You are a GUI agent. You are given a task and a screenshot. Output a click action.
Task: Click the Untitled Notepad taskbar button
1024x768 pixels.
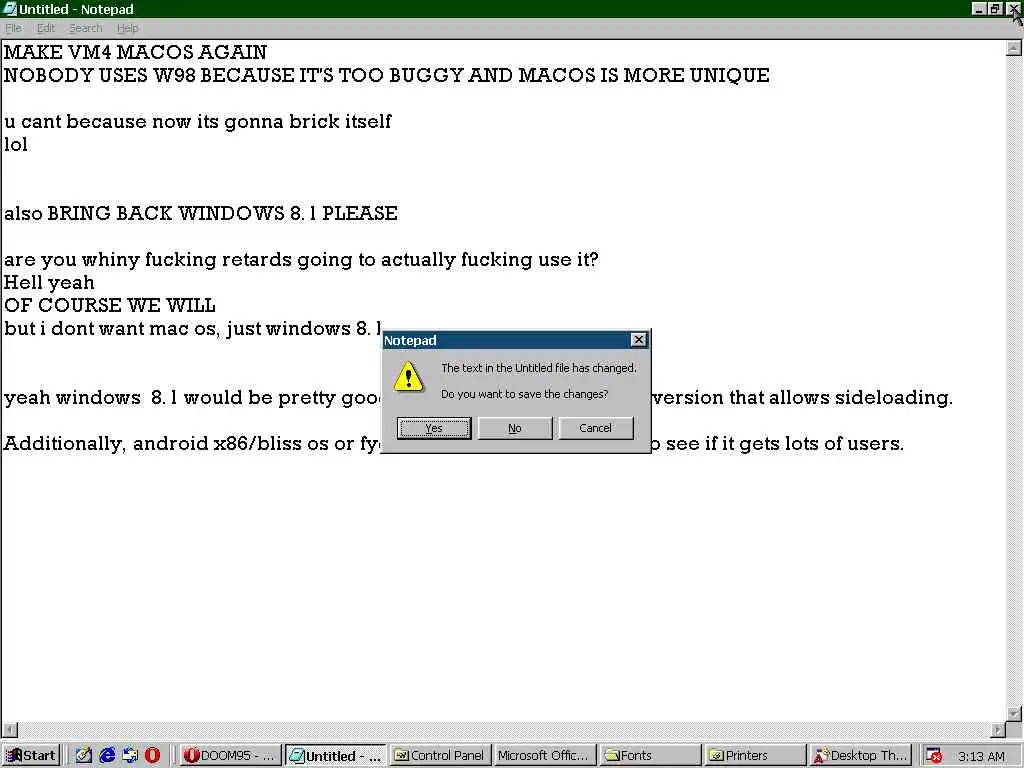(x=336, y=756)
